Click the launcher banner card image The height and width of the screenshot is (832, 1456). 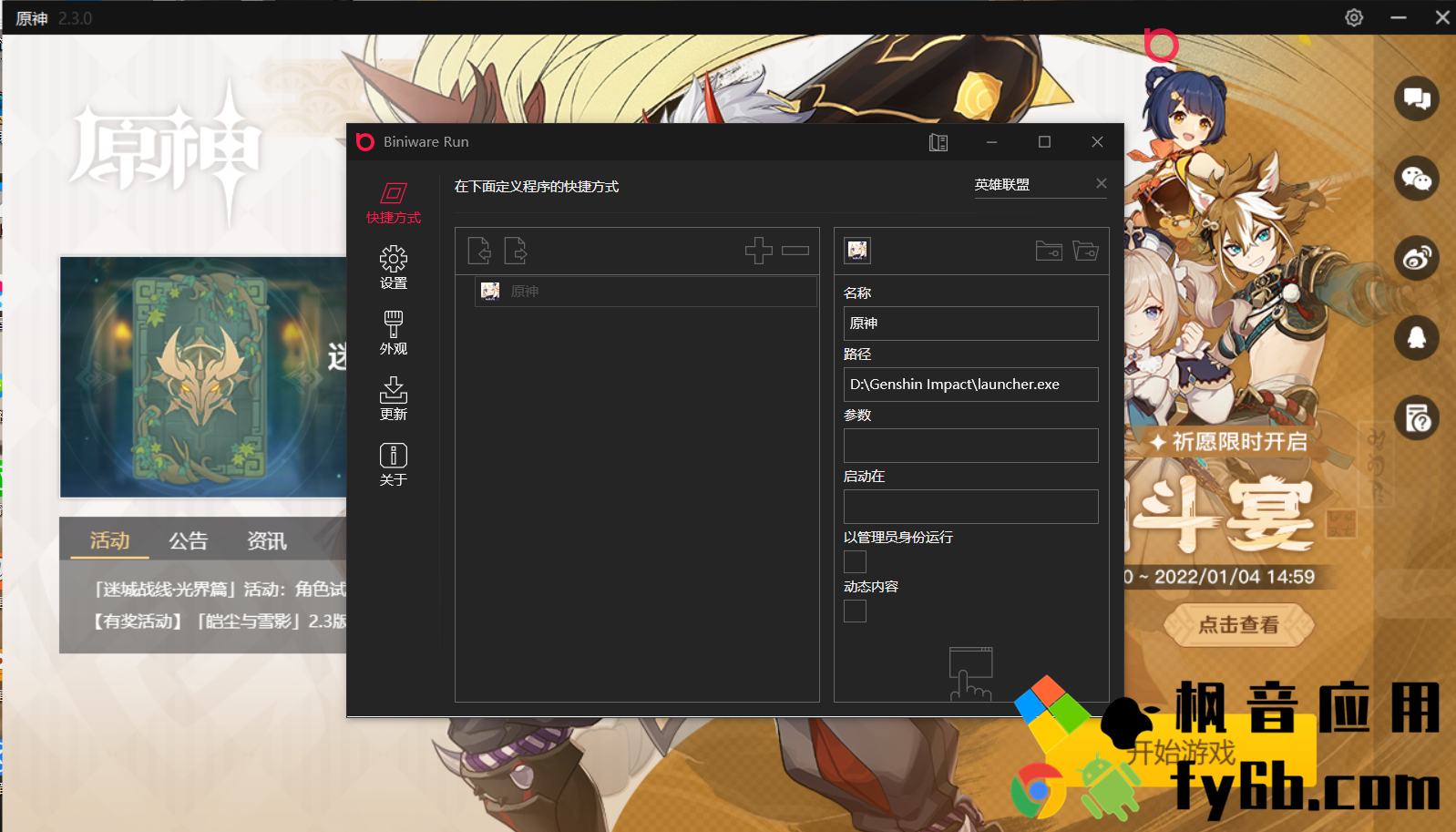[x=203, y=377]
